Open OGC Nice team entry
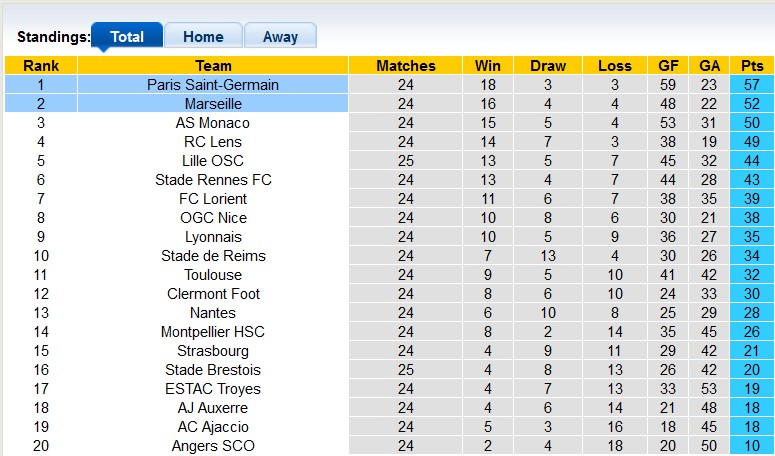 tap(213, 218)
